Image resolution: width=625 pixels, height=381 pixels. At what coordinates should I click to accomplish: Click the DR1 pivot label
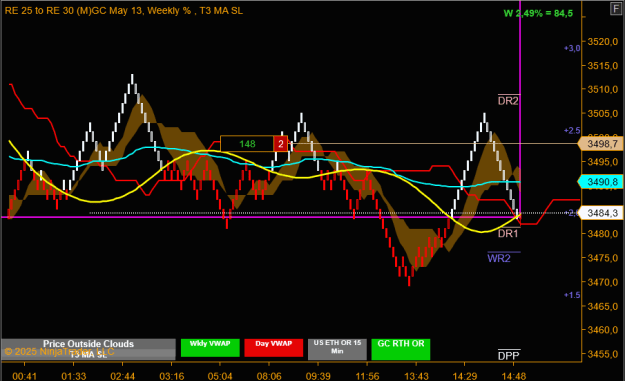click(508, 233)
